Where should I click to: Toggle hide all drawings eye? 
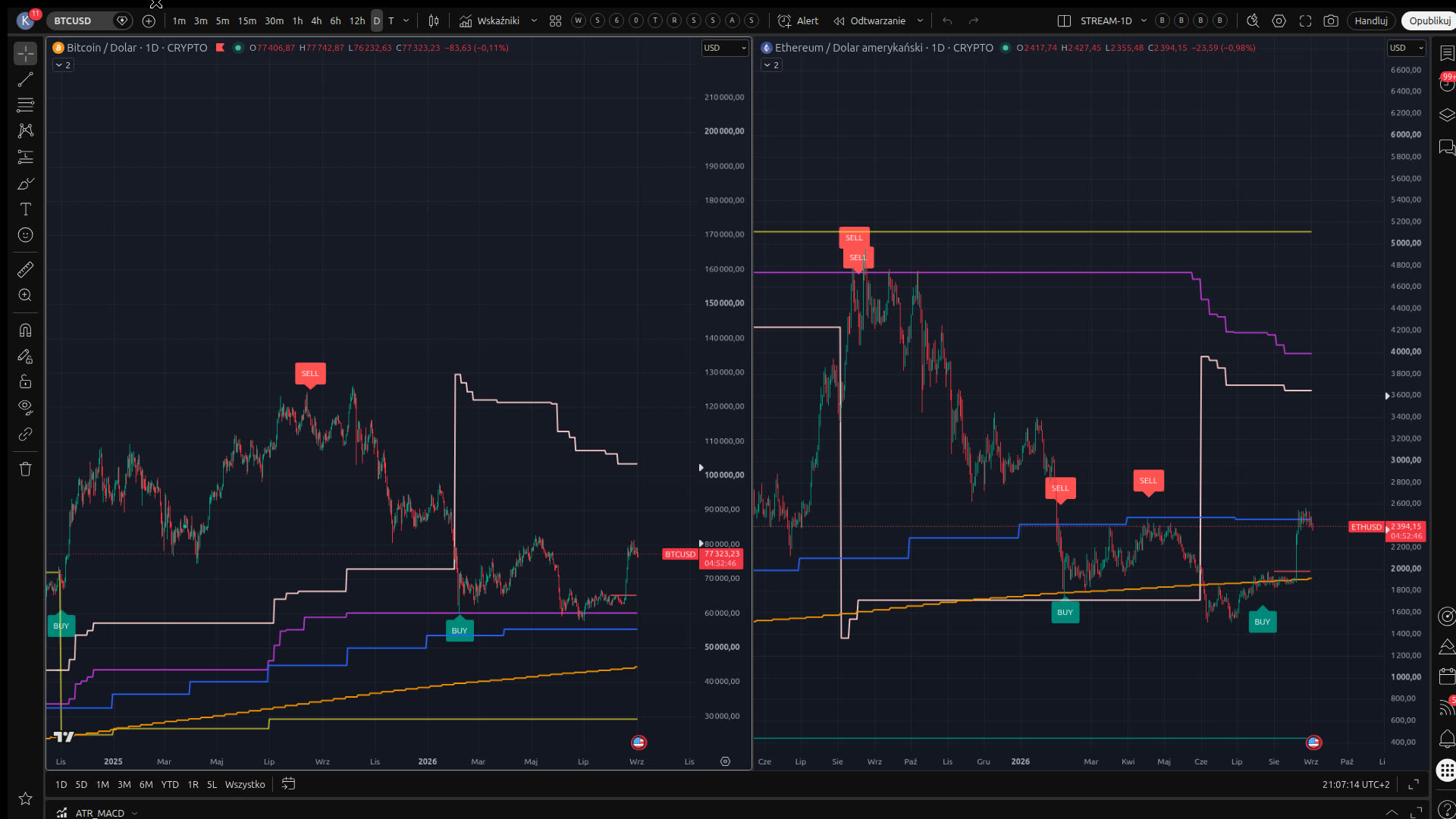(x=25, y=408)
